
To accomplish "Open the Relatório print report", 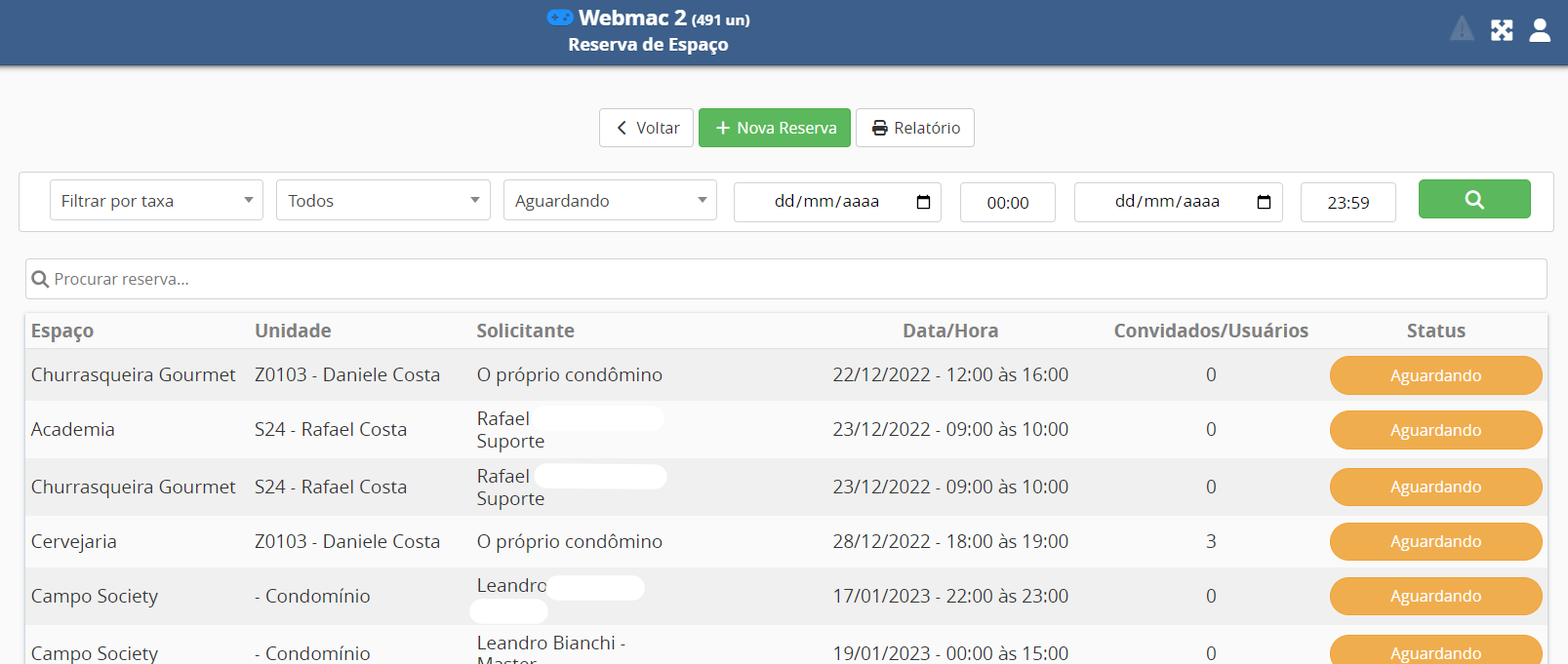I will click(914, 128).
